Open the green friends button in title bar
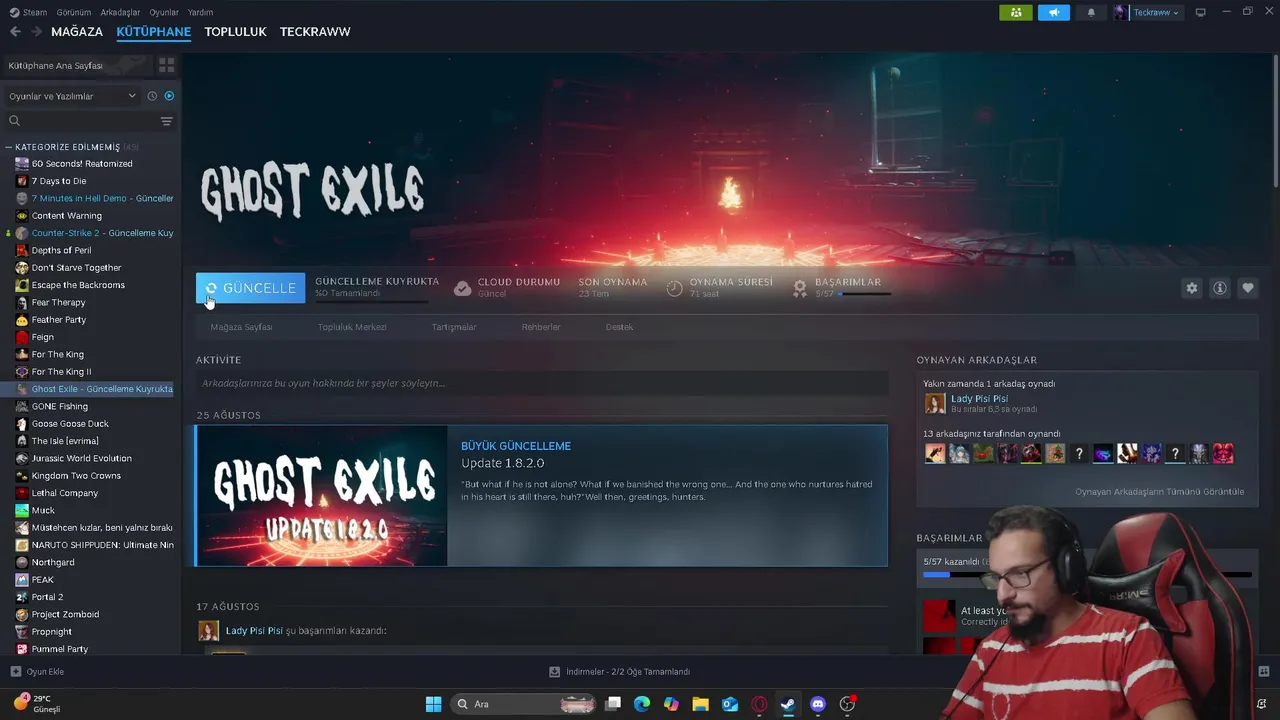This screenshot has width=1280, height=720. tap(1015, 12)
